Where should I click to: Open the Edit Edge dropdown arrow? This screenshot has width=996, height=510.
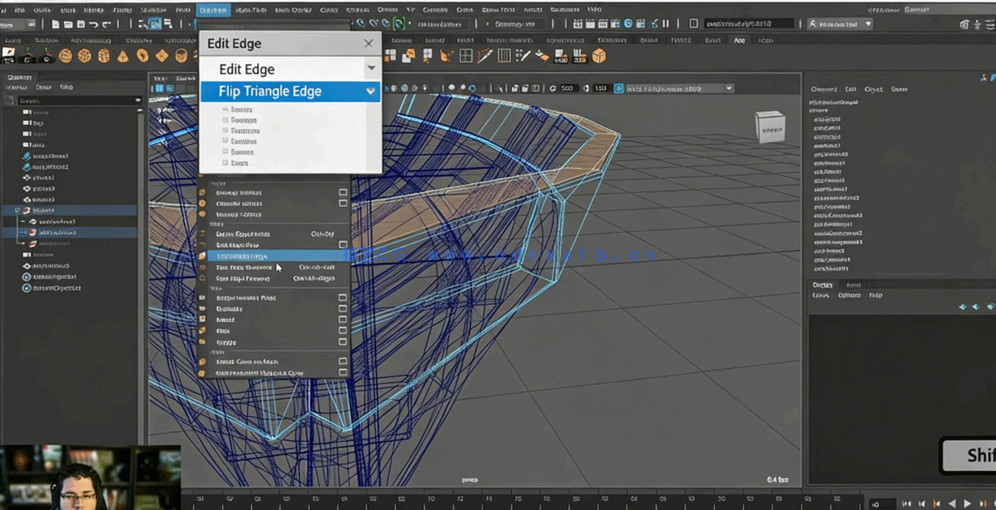click(x=371, y=69)
